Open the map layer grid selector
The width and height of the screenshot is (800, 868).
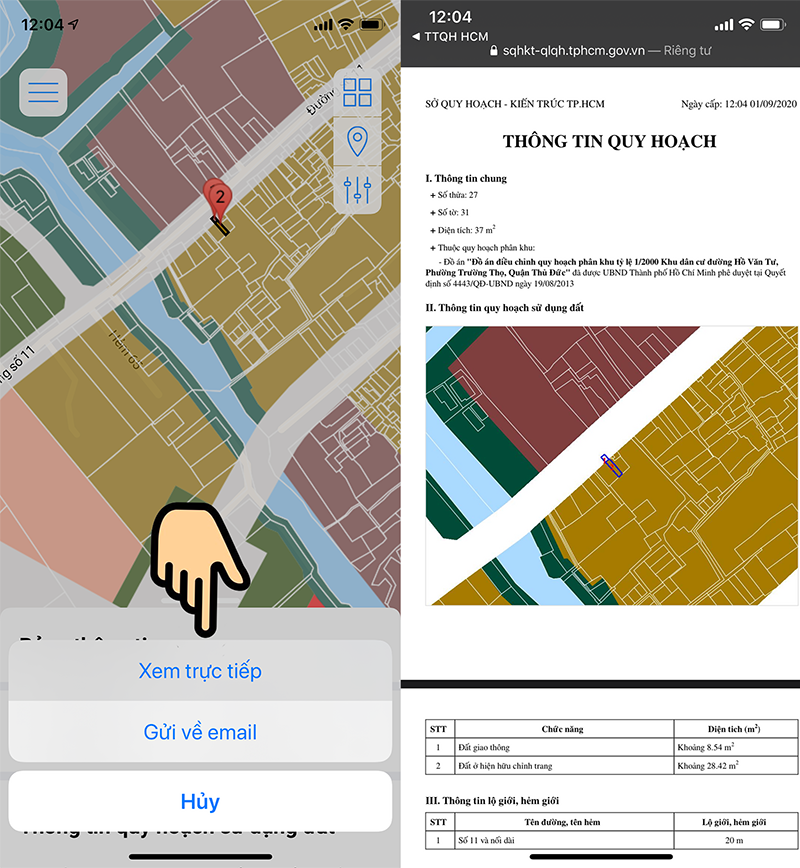357,92
